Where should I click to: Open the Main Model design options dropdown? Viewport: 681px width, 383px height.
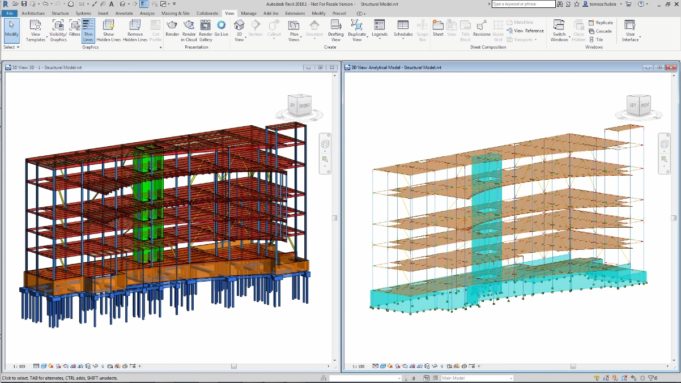click(476, 378)
